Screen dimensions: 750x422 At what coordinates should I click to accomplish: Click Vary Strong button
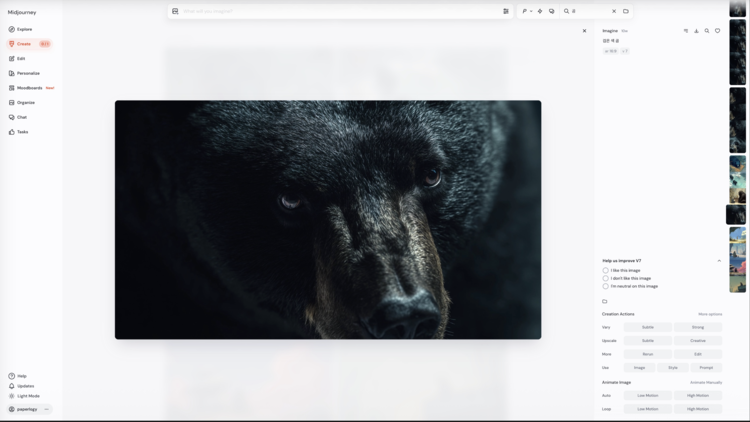698,327
